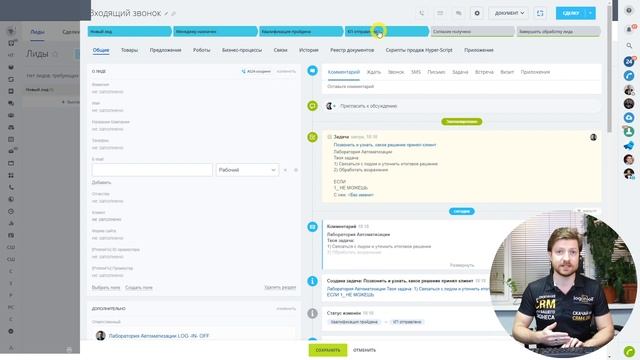Click the phone call icon in lead header
640x360 pixels.
(x=422, y=13)
